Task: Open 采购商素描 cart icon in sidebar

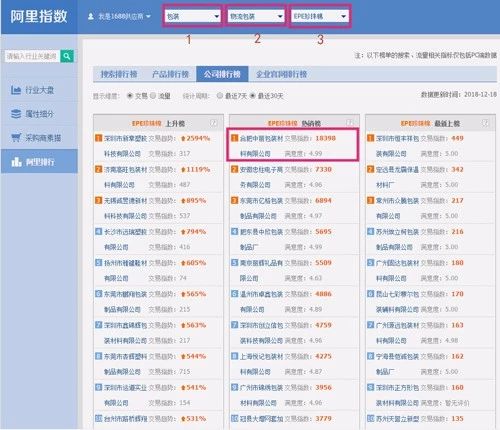Action: click(16, 138)
